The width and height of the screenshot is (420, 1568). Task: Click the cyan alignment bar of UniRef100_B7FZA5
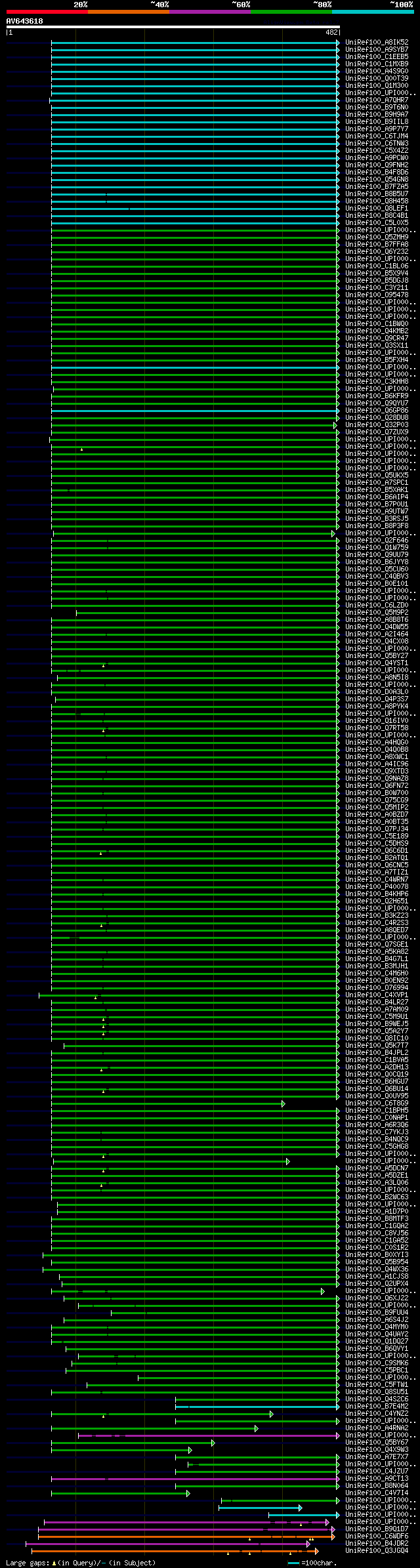tap(196, 187)
